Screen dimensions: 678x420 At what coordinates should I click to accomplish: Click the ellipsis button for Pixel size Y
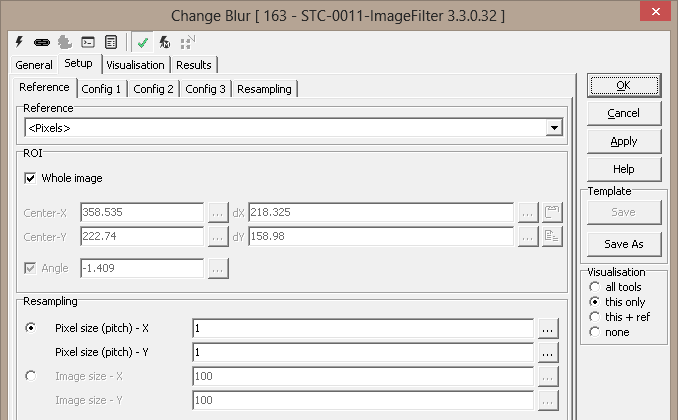547,352
